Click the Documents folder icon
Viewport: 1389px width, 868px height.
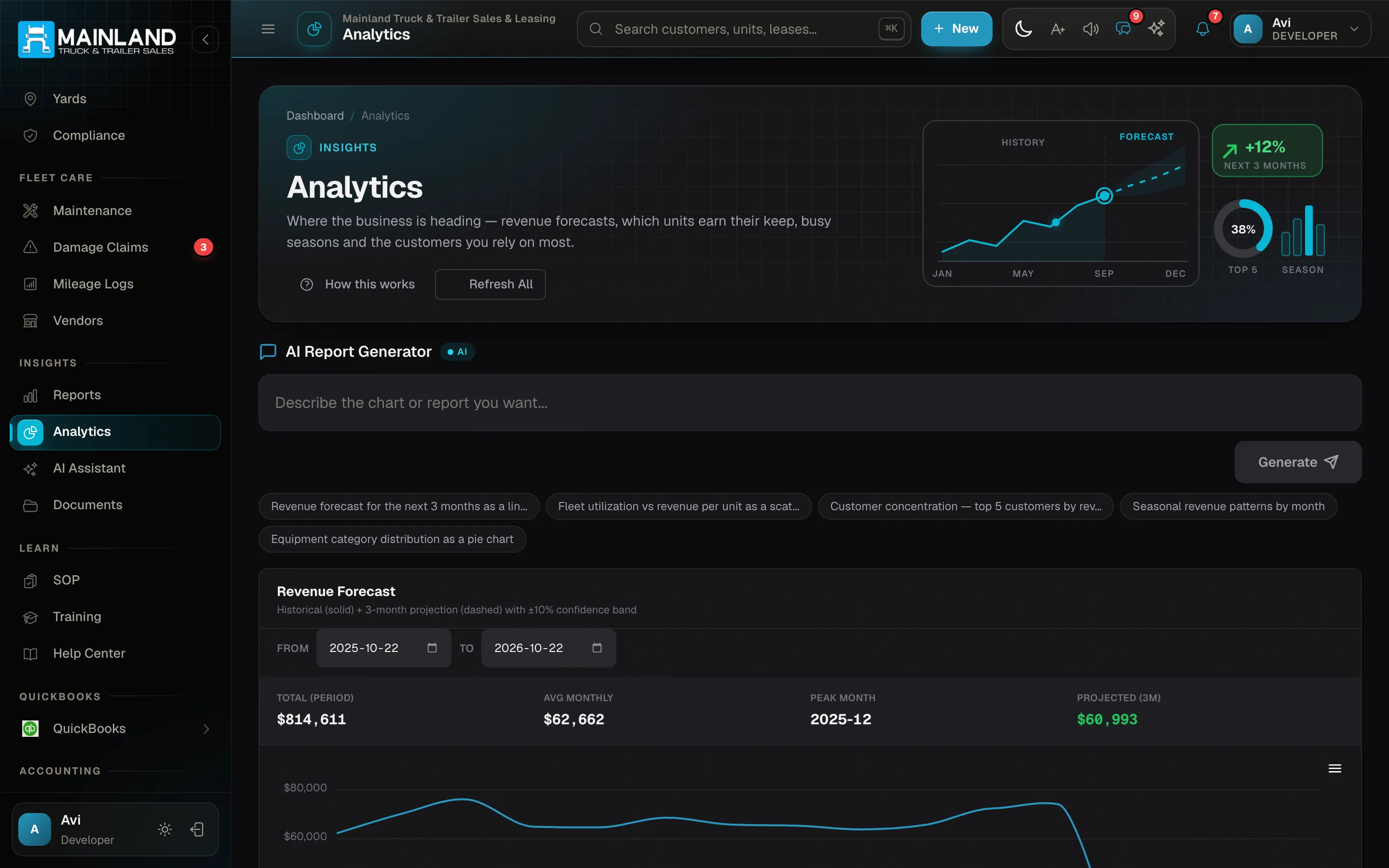[x=30, y=506]
